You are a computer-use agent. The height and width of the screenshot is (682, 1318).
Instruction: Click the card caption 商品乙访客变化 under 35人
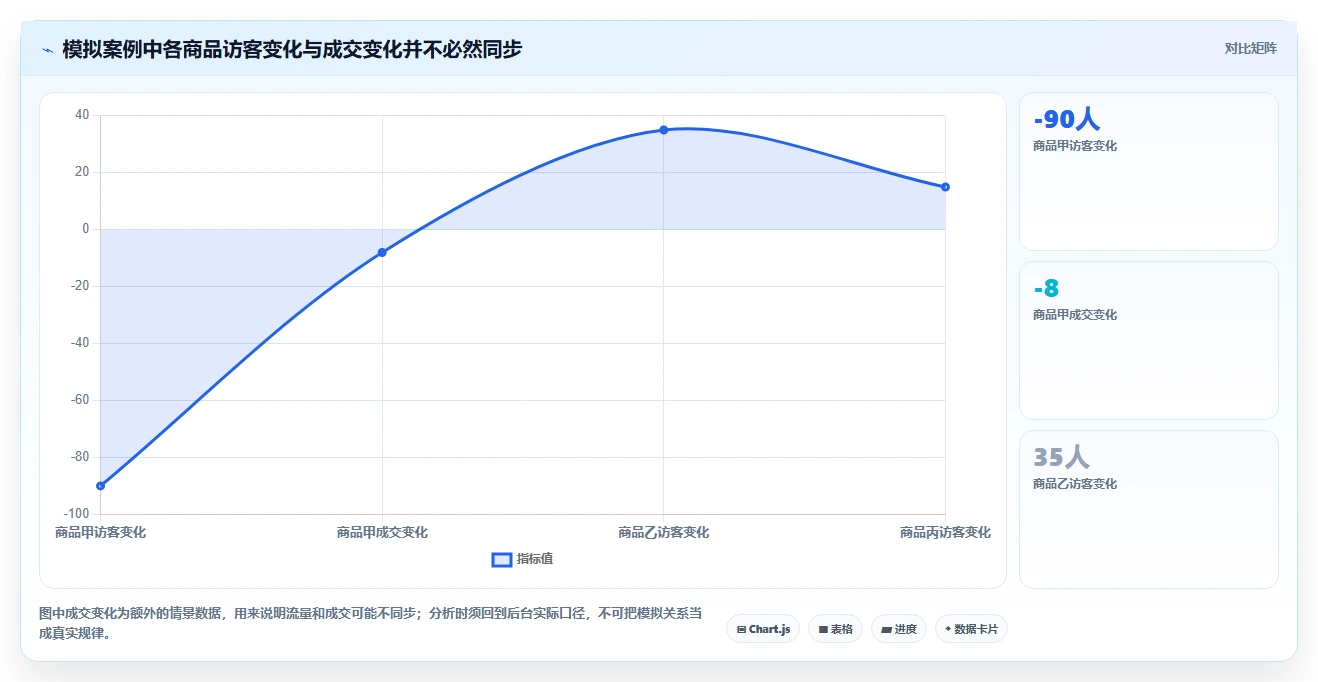(1075, 484)
